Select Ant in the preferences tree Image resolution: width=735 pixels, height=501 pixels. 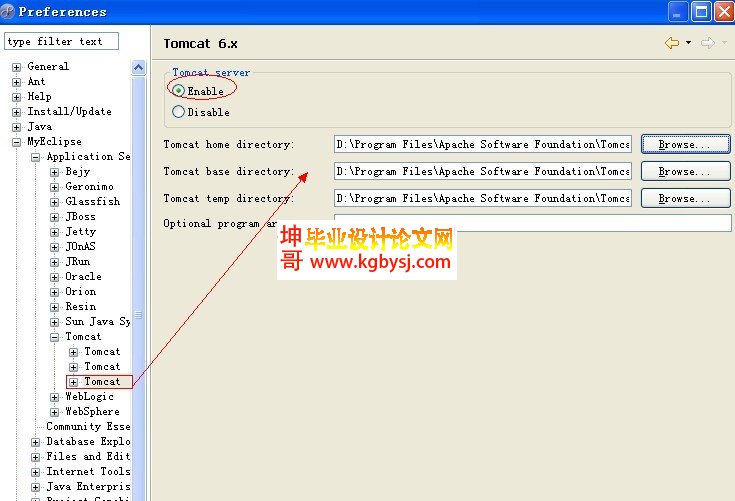pyautogui.click(x=36, y=81)
